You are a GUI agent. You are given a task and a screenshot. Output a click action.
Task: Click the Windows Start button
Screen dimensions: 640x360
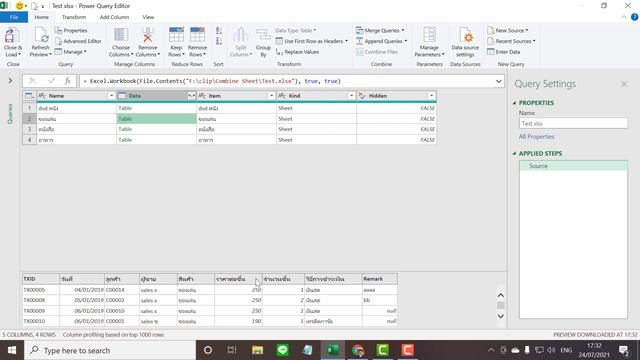(12, 350)
